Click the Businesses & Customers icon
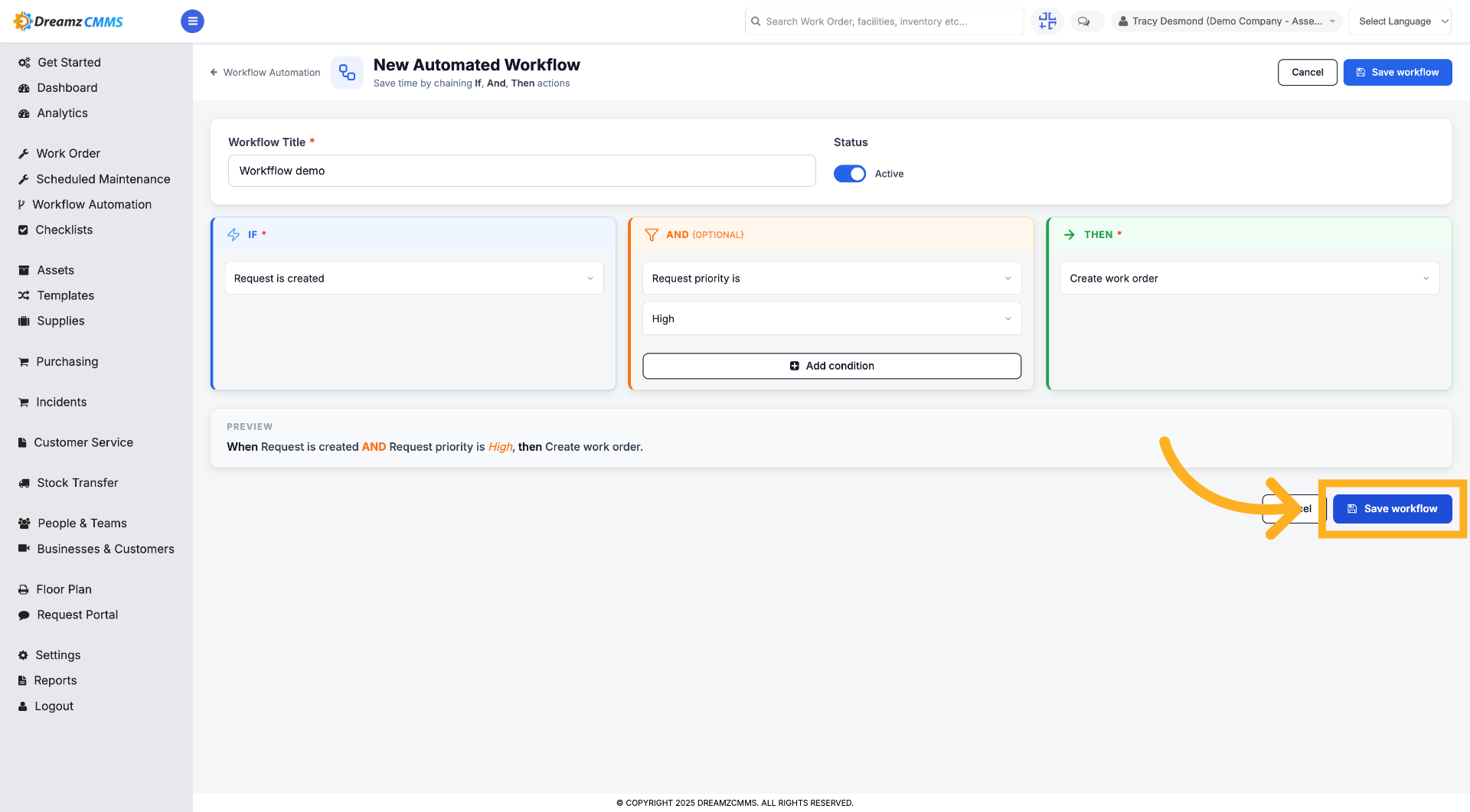1470x812 pixels. (x=24, y=549)
